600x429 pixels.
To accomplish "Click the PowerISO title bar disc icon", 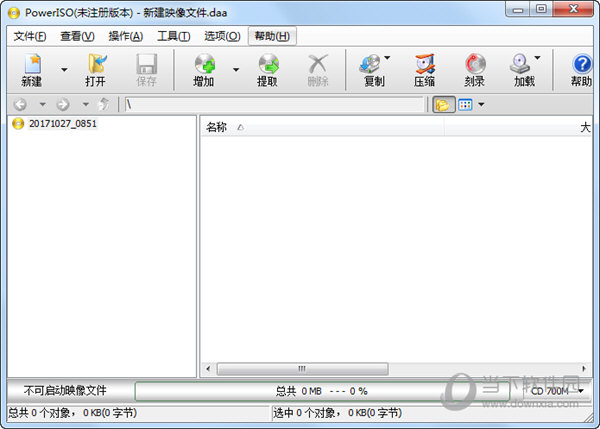I will [x=14, y=13].
